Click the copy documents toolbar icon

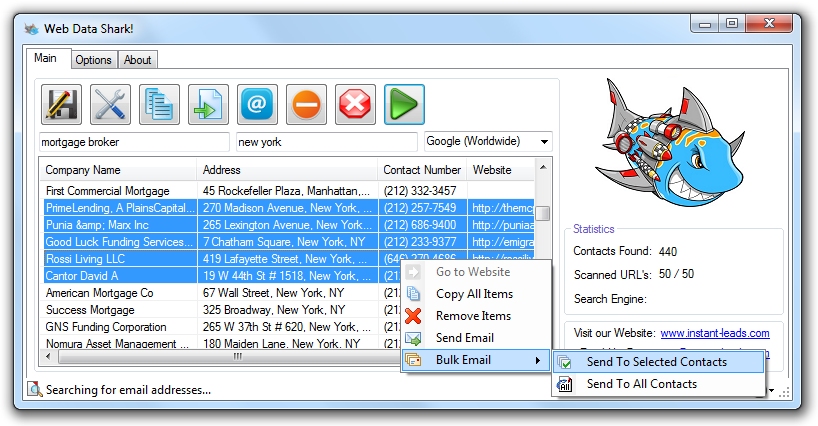pyautogui.click(x=160, y=104)
